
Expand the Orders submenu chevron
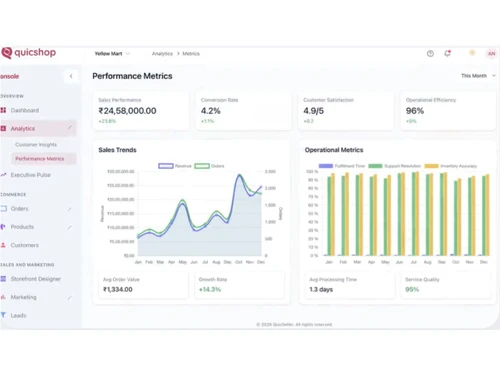70,209
